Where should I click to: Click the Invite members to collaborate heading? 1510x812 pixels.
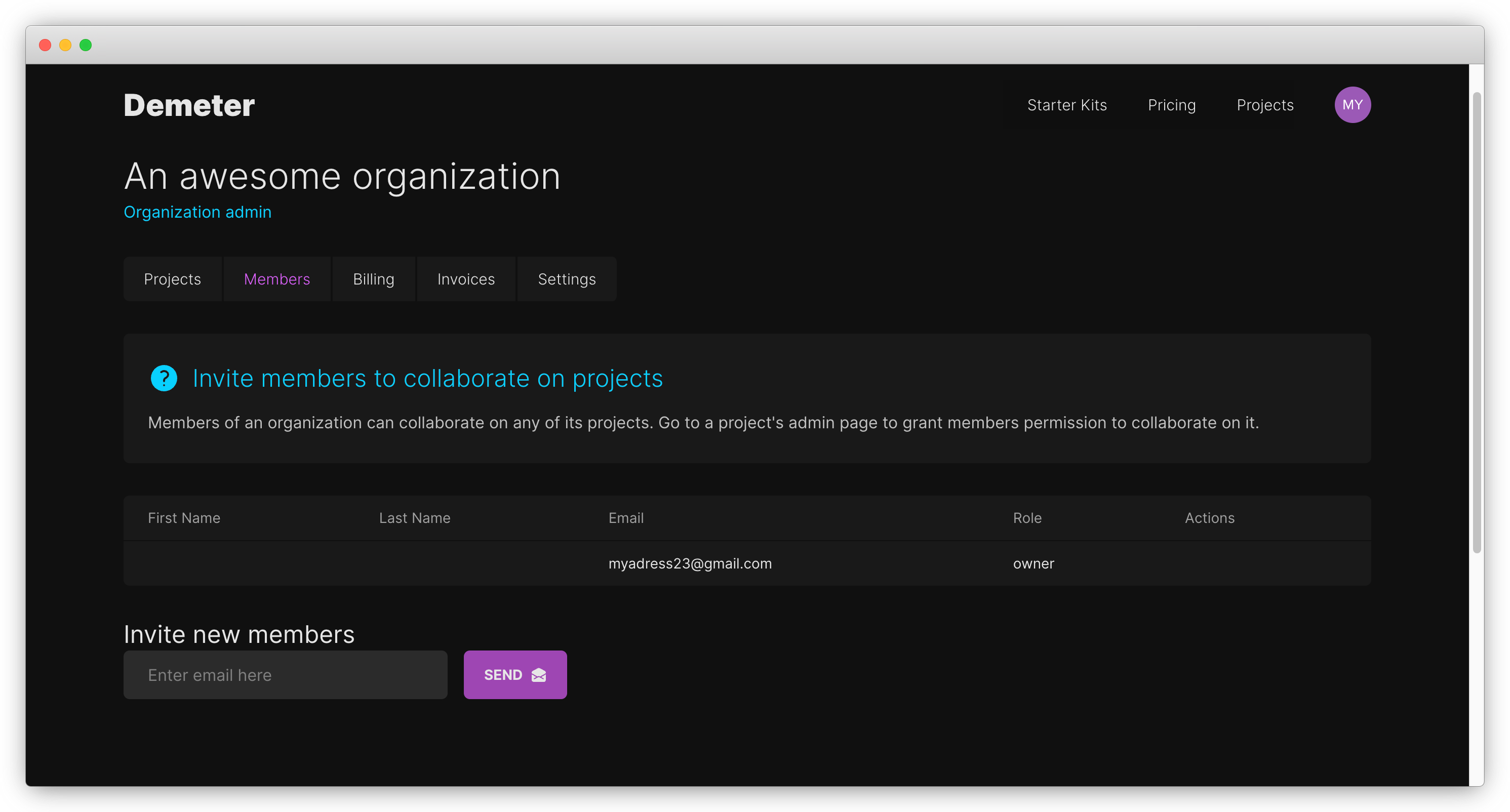point(427,379)
